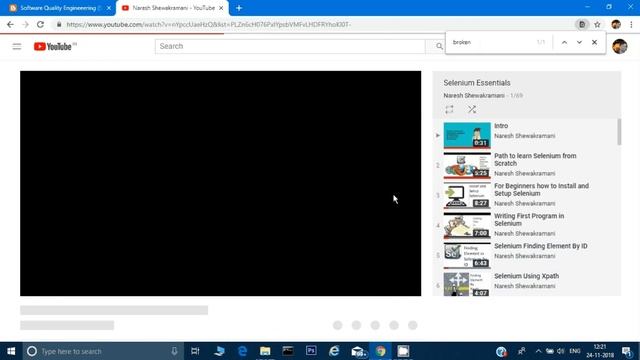Open 'Selenium Using Xpath' video

[527, 276]
